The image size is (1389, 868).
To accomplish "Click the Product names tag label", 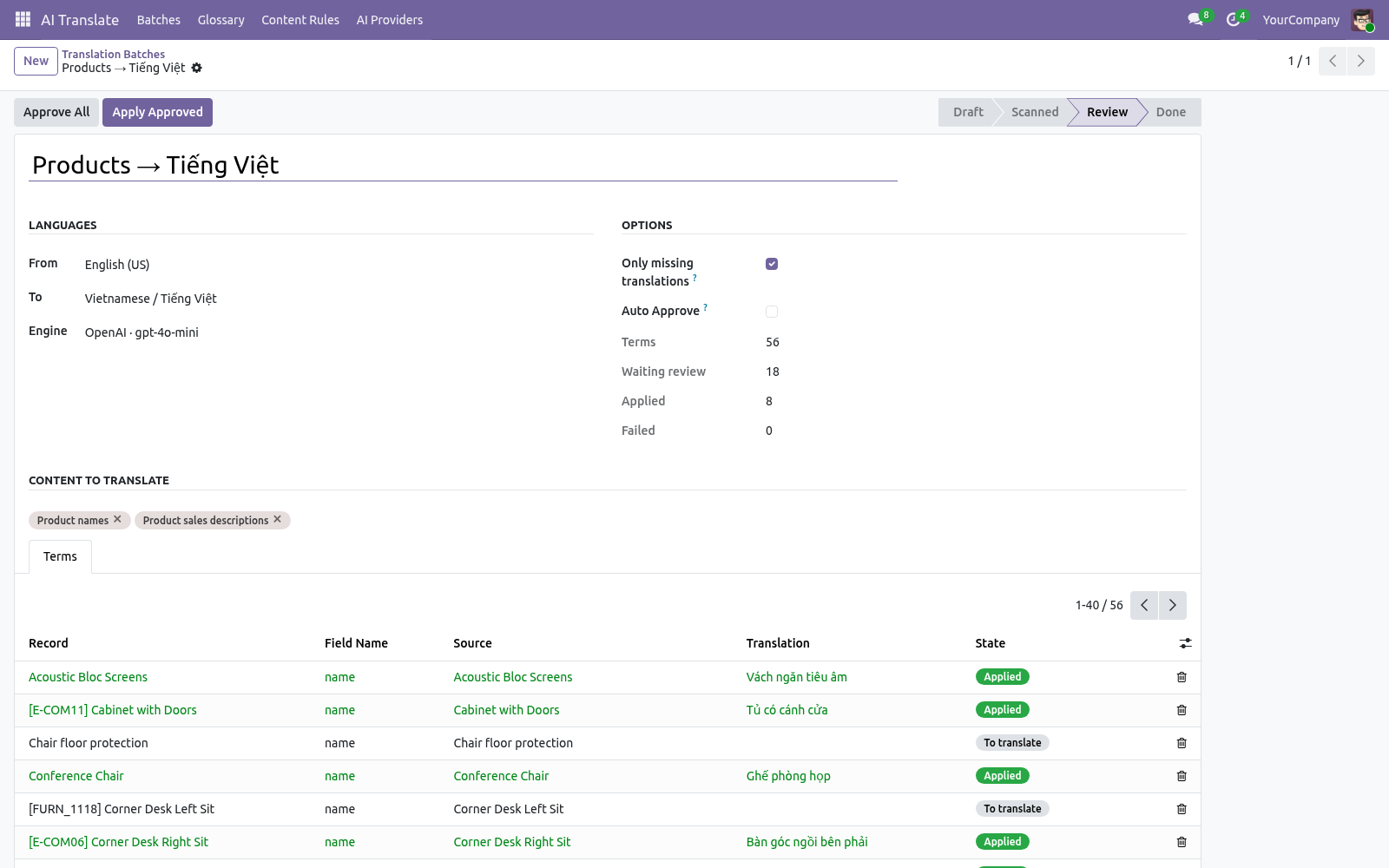I will 73,520.
